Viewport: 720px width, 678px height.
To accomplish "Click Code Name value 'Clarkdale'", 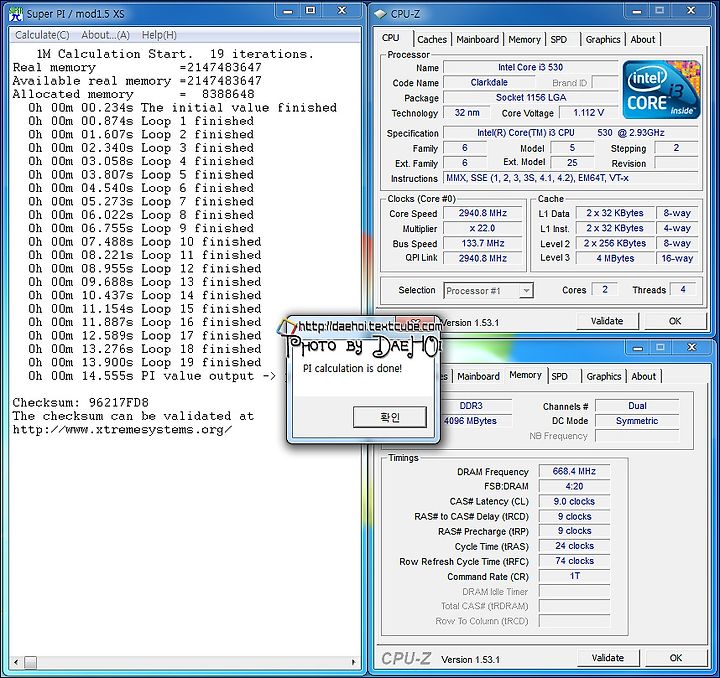I will click(x=489, y=83).
